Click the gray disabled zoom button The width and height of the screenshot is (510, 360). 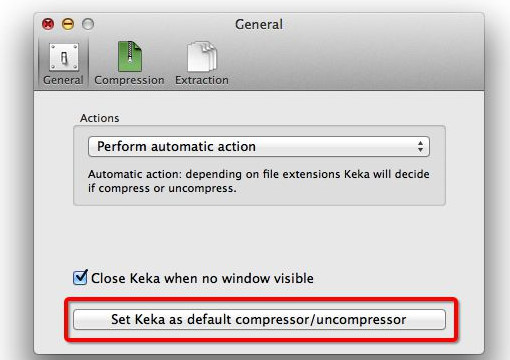coord(88,24)
